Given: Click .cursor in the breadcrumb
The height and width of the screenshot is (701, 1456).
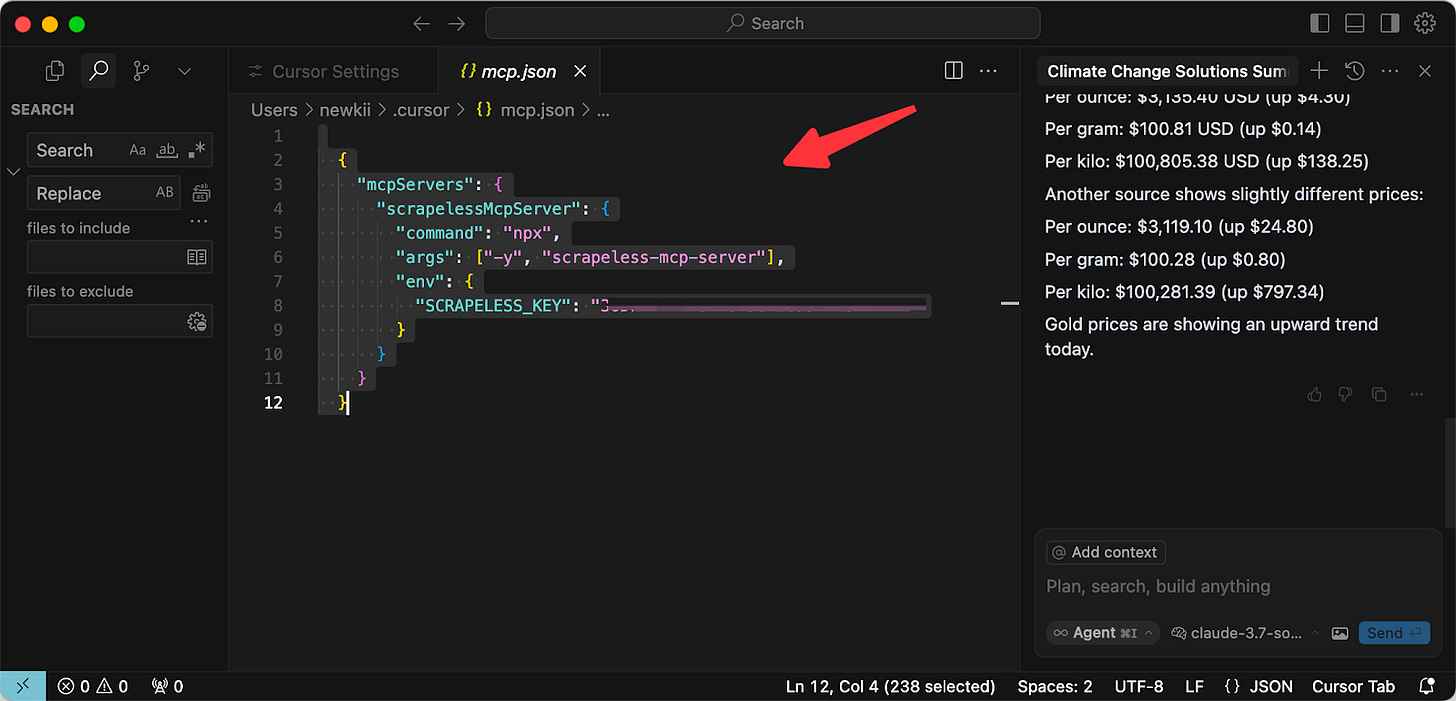Looking at the screenshot, I should click(421, 110).
